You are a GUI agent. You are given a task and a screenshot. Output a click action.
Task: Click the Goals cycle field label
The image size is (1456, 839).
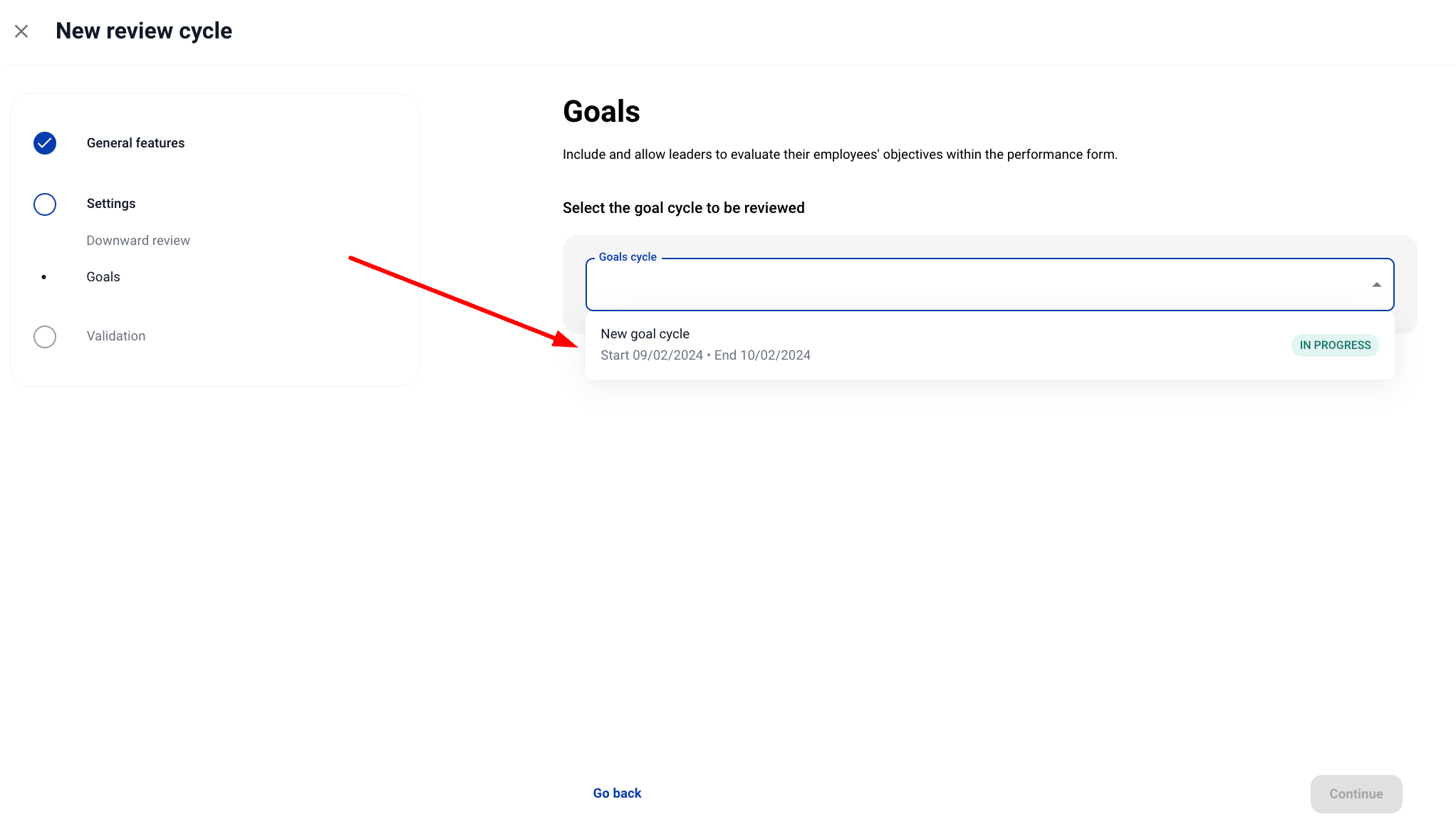pos(628,257)
